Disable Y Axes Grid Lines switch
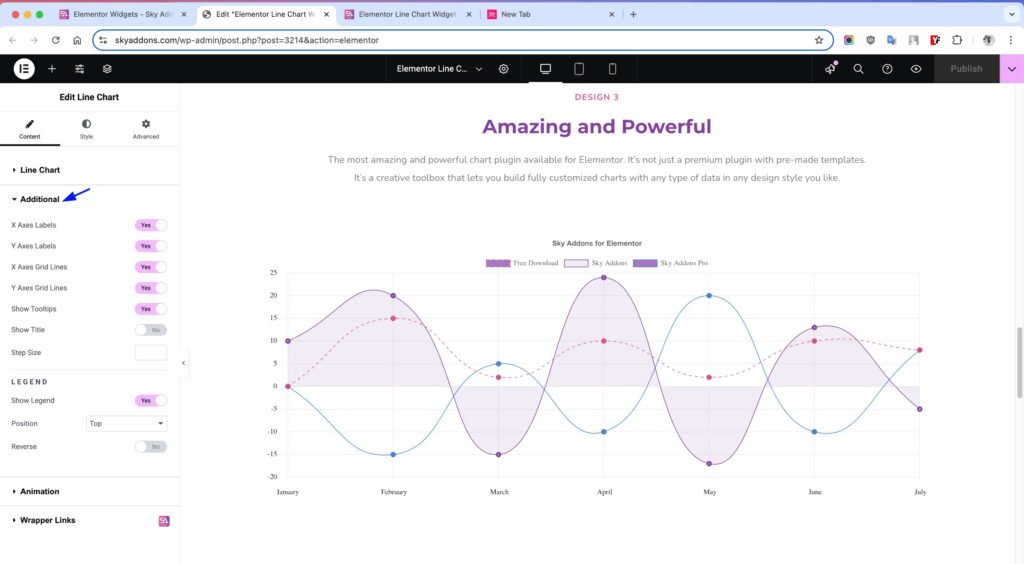 pos(151,288)
